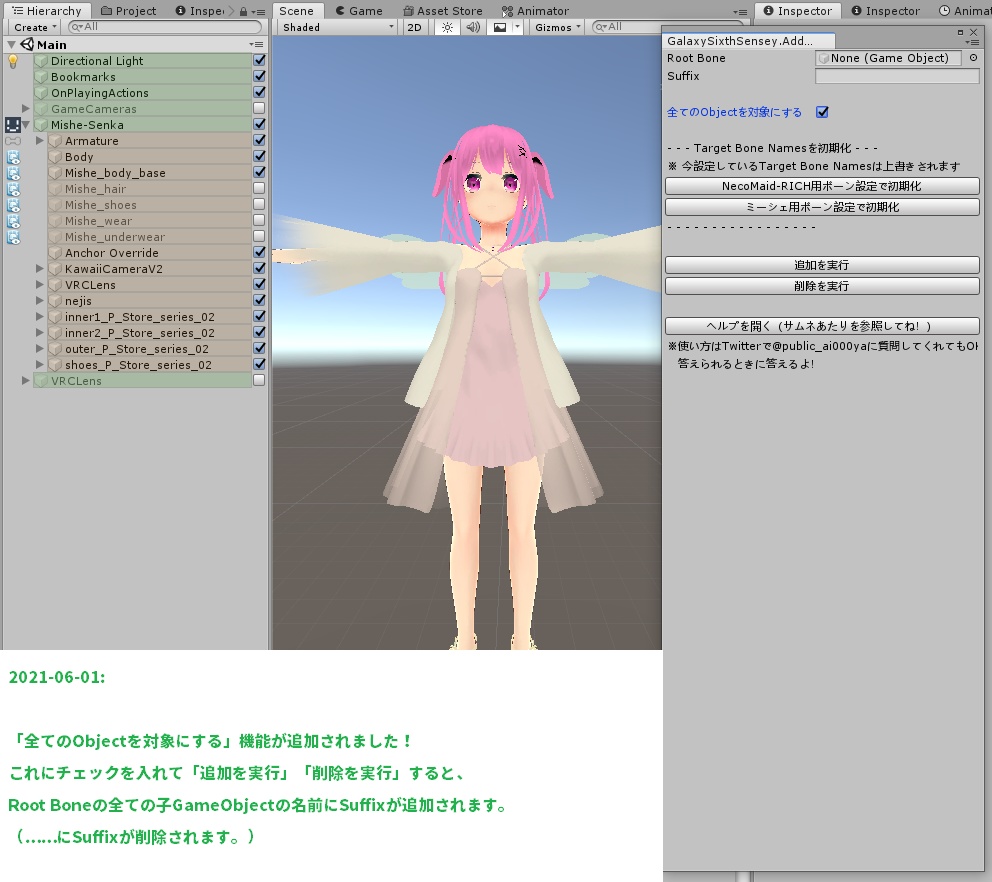
Task: Enable Mishe_wear checkbox
Action: (x=259, y=220)
